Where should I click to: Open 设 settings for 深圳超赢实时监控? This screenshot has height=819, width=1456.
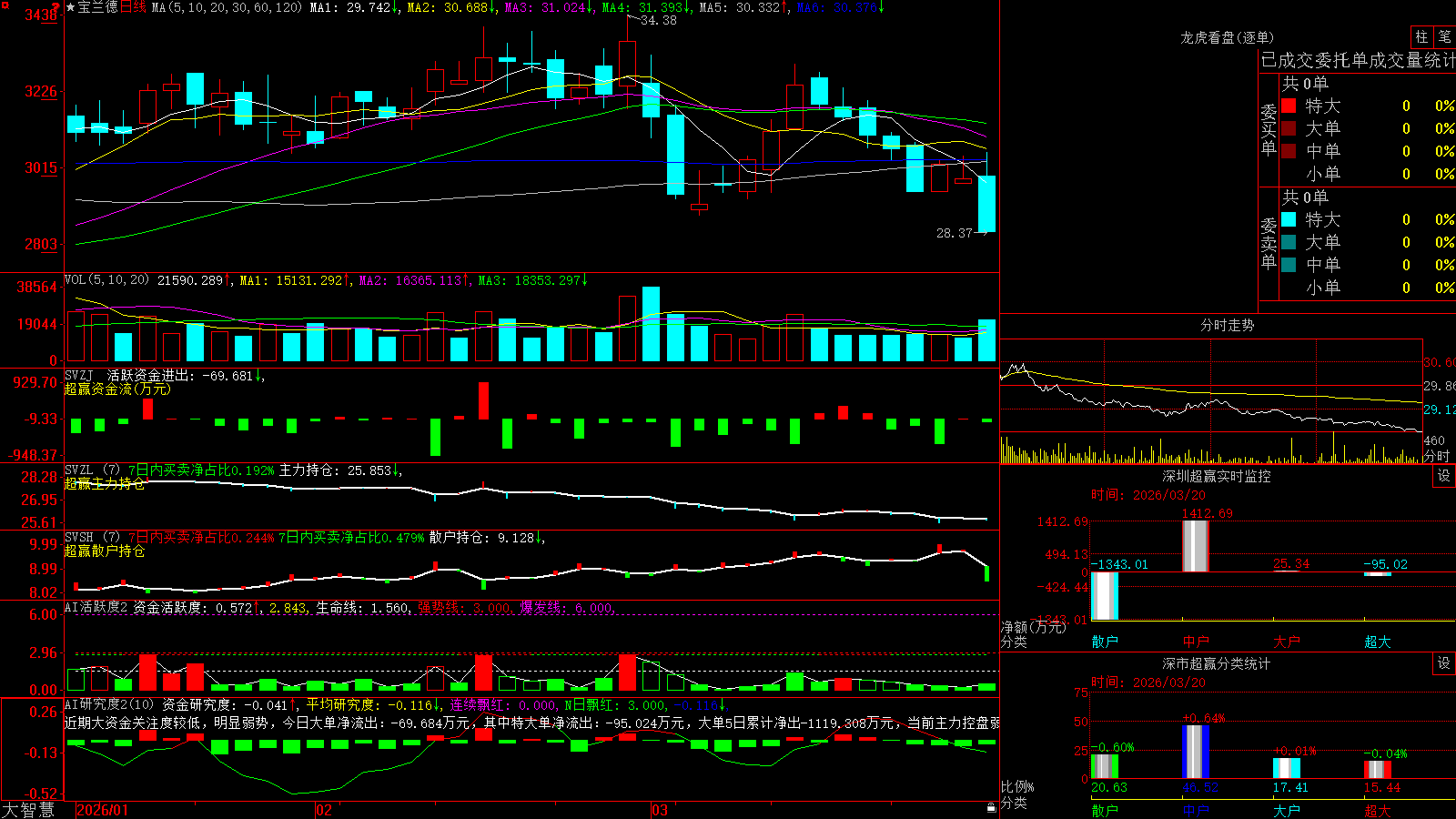click(x=1444, y=476)
